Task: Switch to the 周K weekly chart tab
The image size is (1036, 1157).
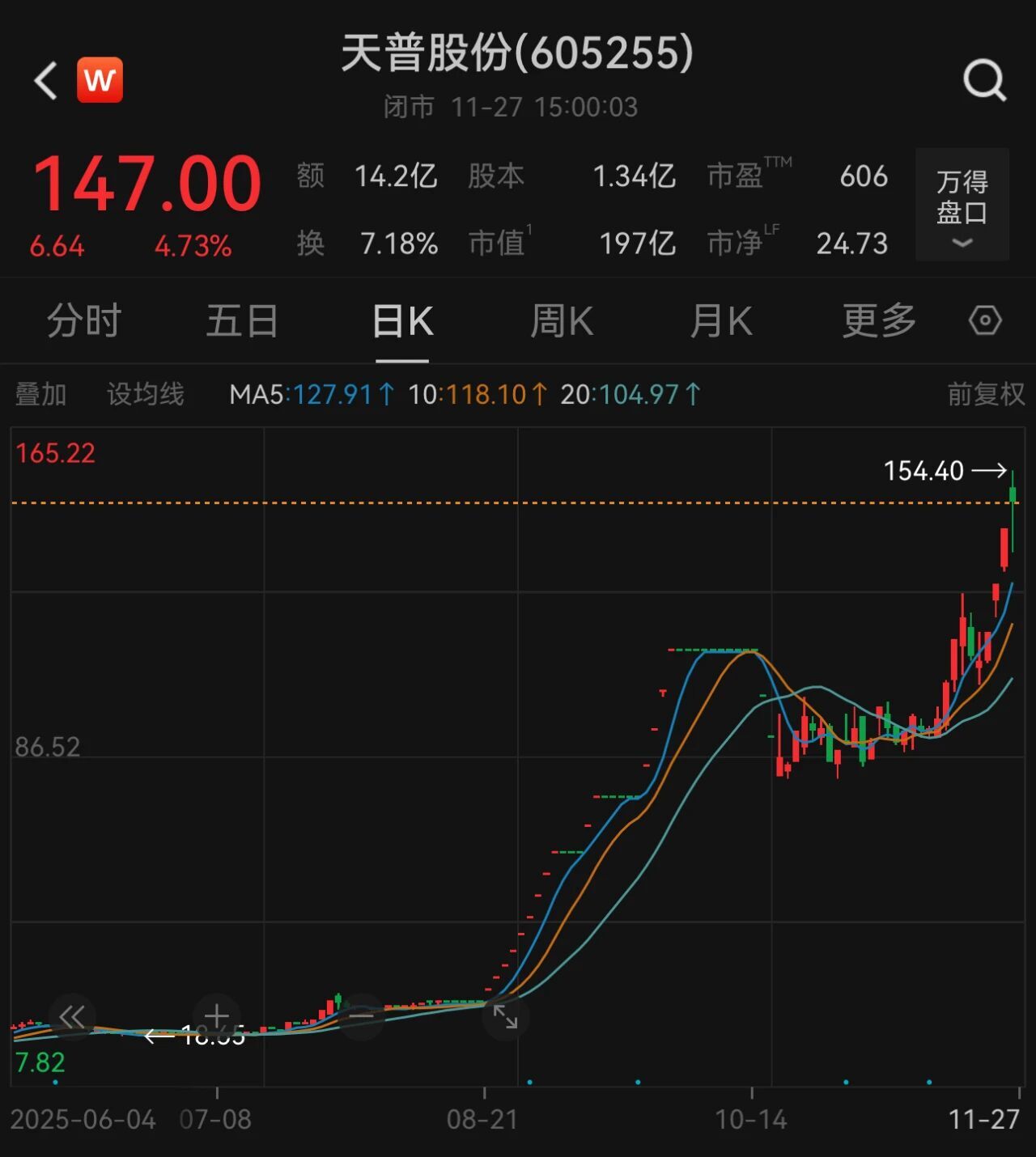Action: pos(563,320)
